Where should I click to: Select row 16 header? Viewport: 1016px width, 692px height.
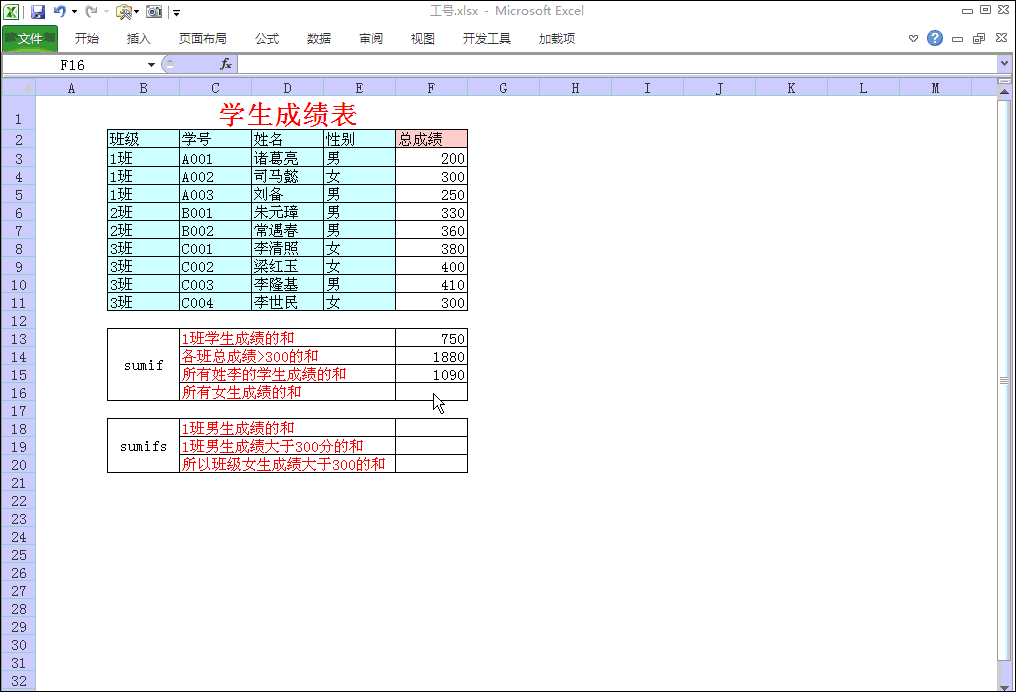(19, 393)
